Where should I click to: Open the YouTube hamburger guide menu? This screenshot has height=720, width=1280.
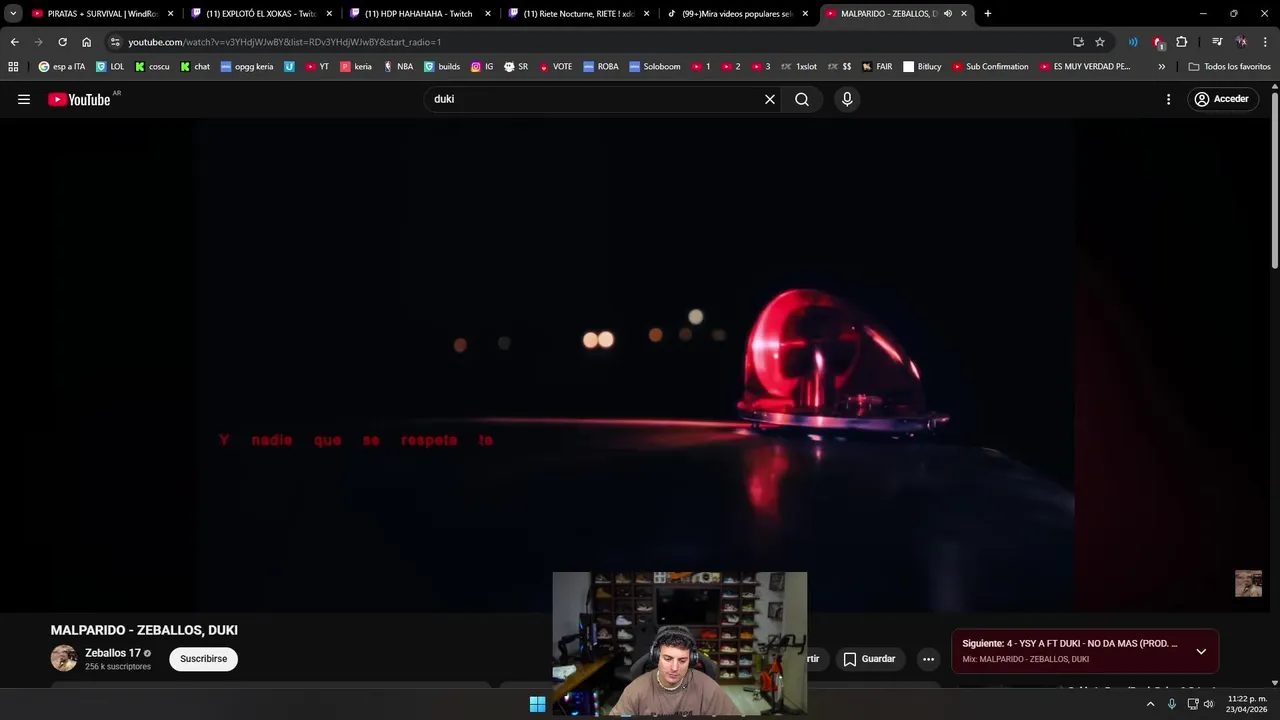click(x=24, y=99)
